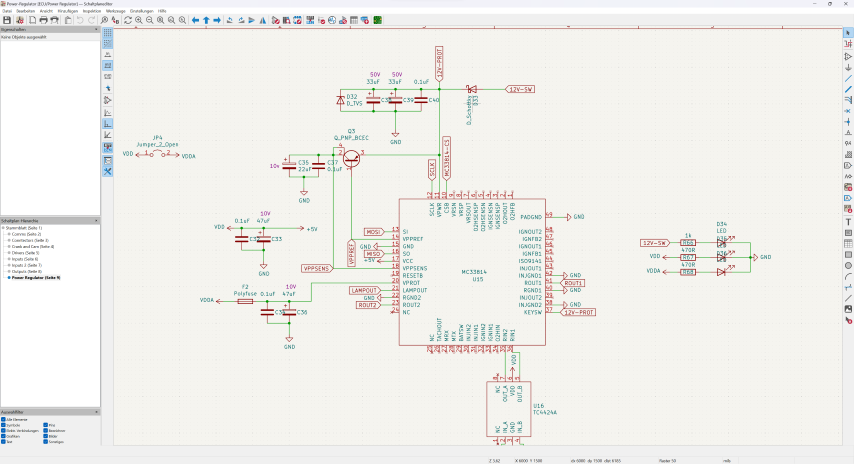Toggle the Symbole selection filter checkbox
Viewport: 854px width, 464px height.
click(3, 425)
